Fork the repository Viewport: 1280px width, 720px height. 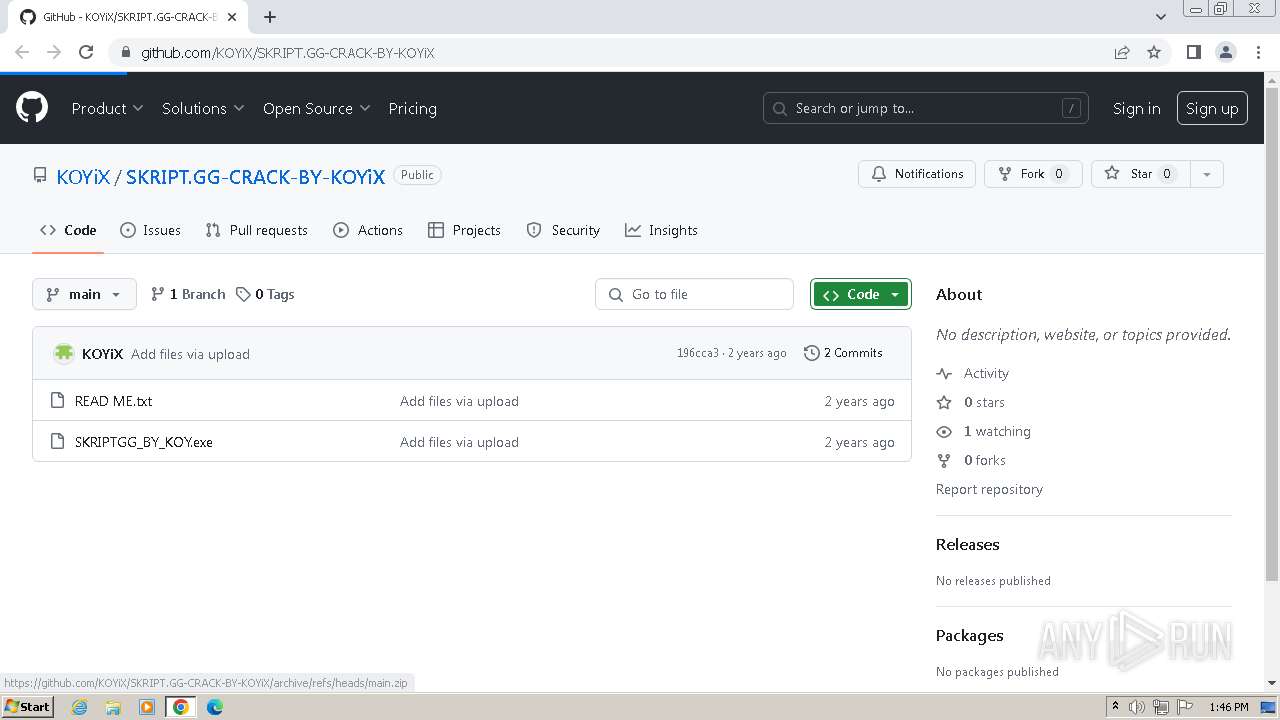click(x=1033, y=174)
